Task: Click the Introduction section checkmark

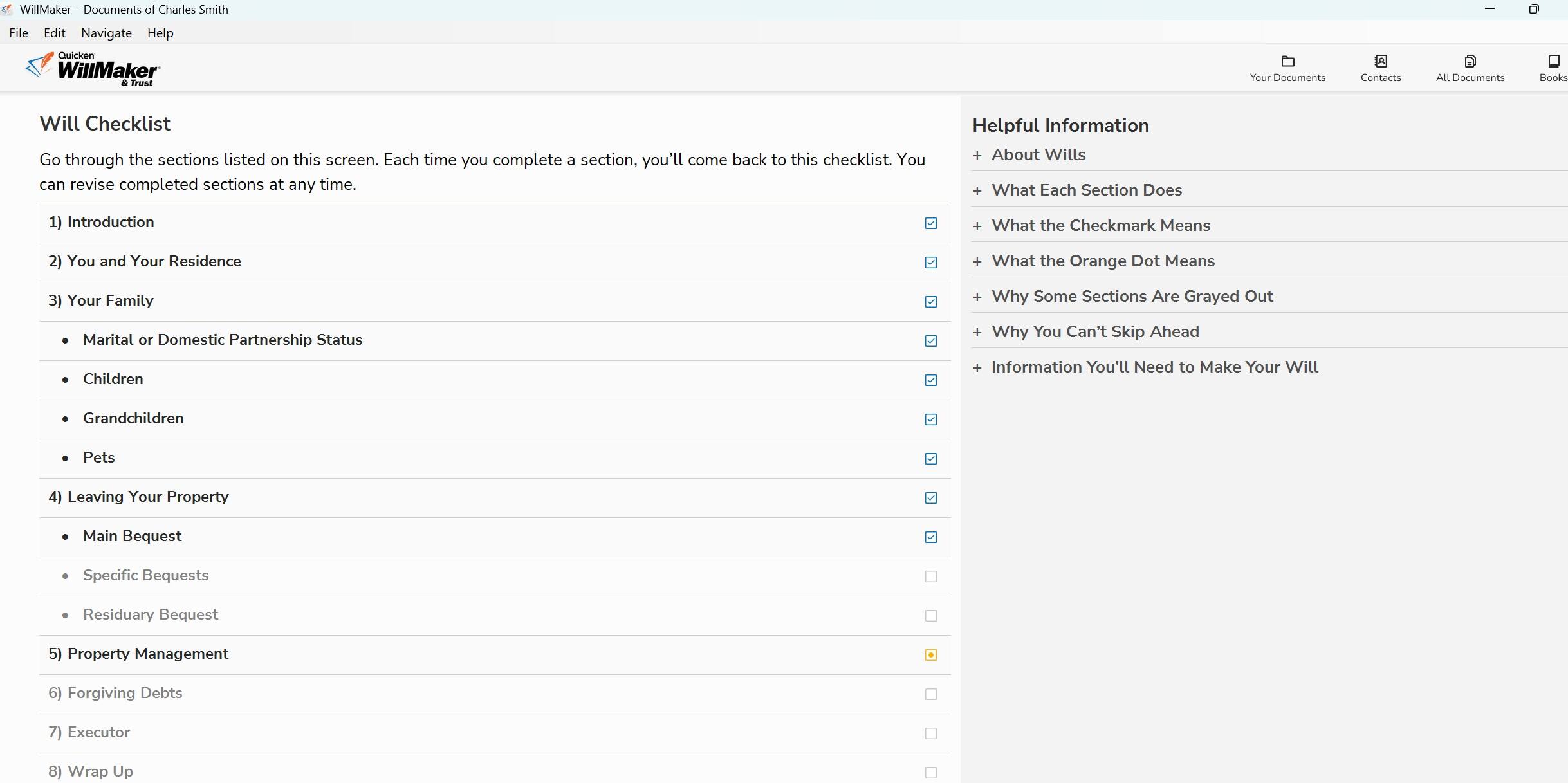Action: click(x=930, y=223)
